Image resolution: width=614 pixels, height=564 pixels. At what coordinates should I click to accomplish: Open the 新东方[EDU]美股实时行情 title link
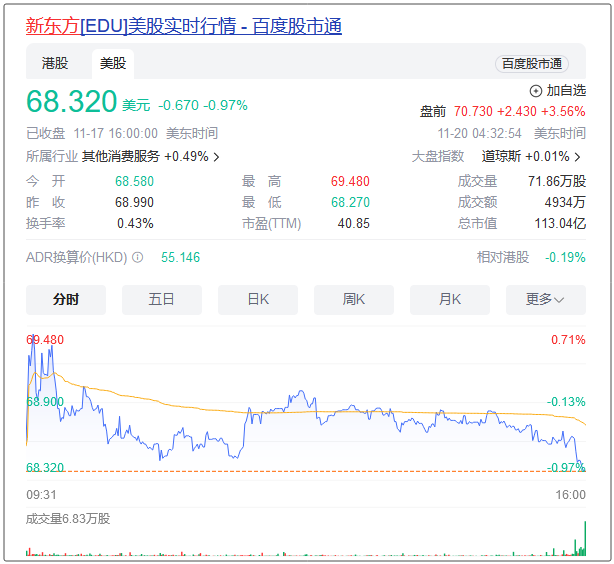click(x=184, y=26)
